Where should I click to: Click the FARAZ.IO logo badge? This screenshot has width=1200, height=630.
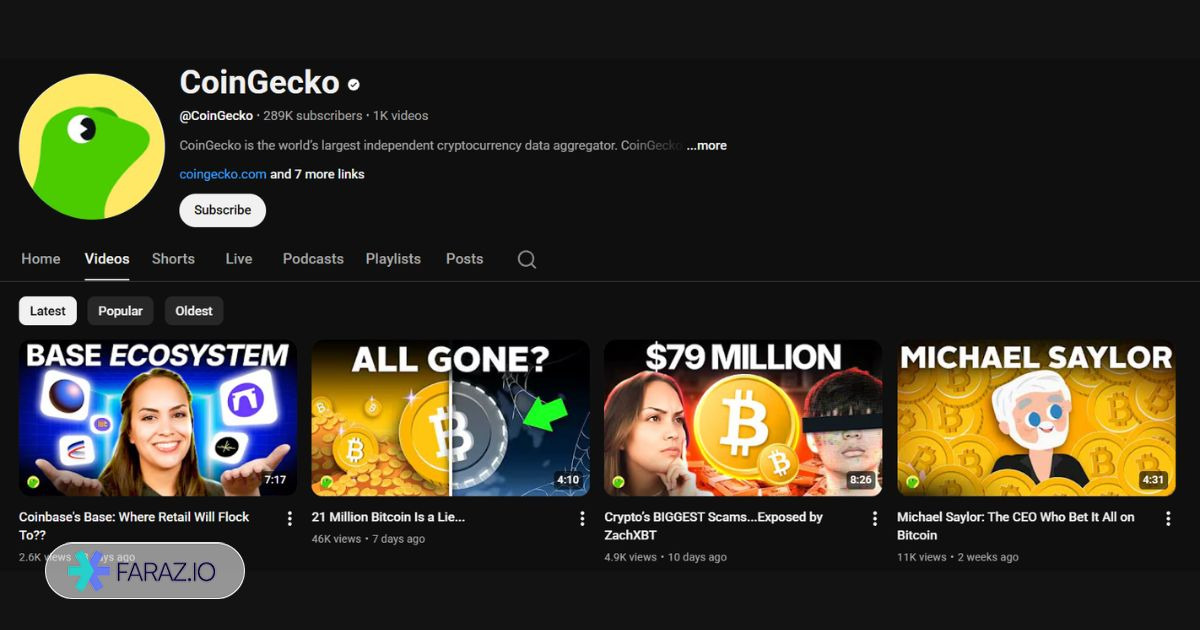click(x=145, y=571)
